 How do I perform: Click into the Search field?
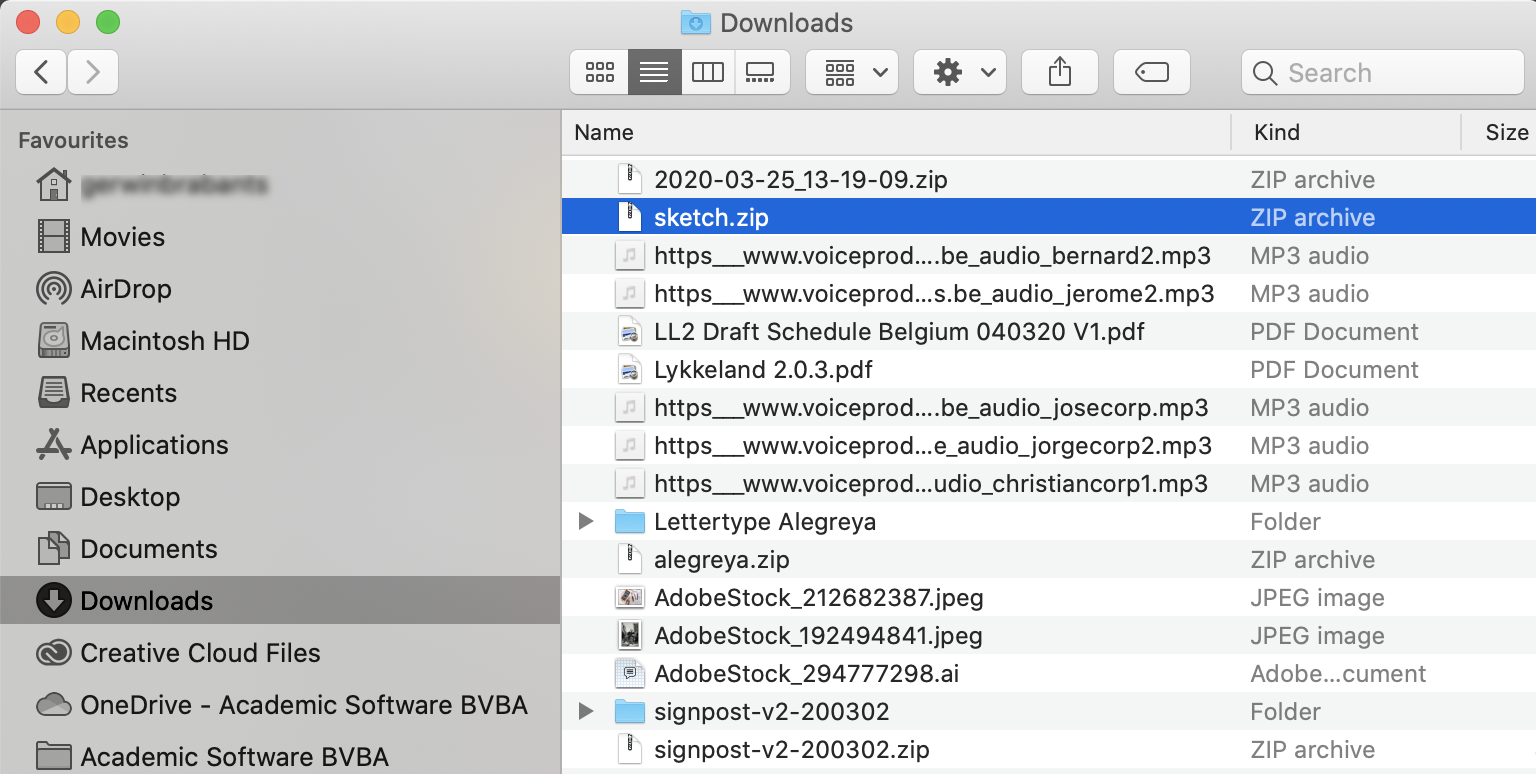(x=1383, y=72)
